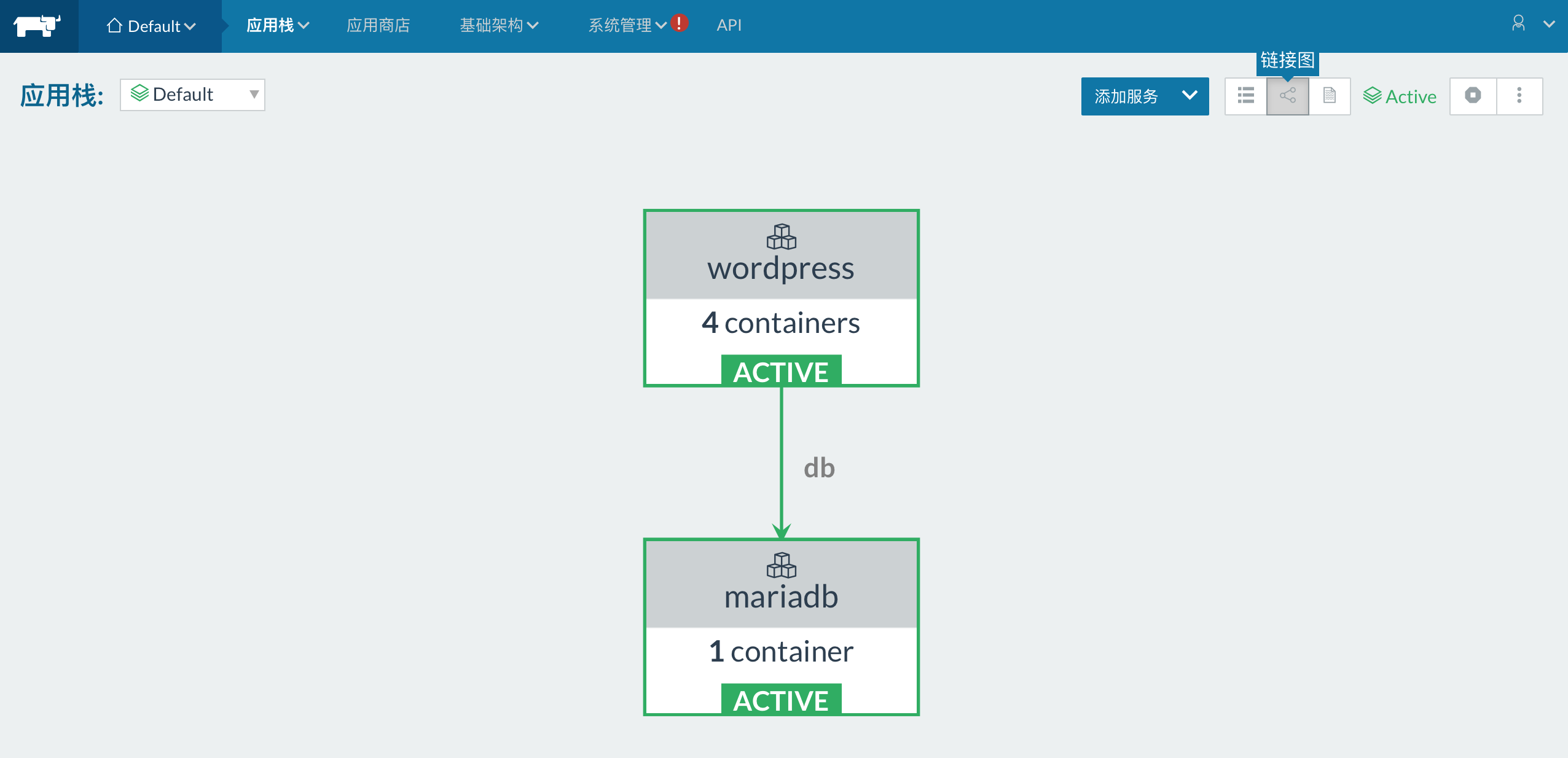Click the wordpress 4 containers text

click(781, 323)
